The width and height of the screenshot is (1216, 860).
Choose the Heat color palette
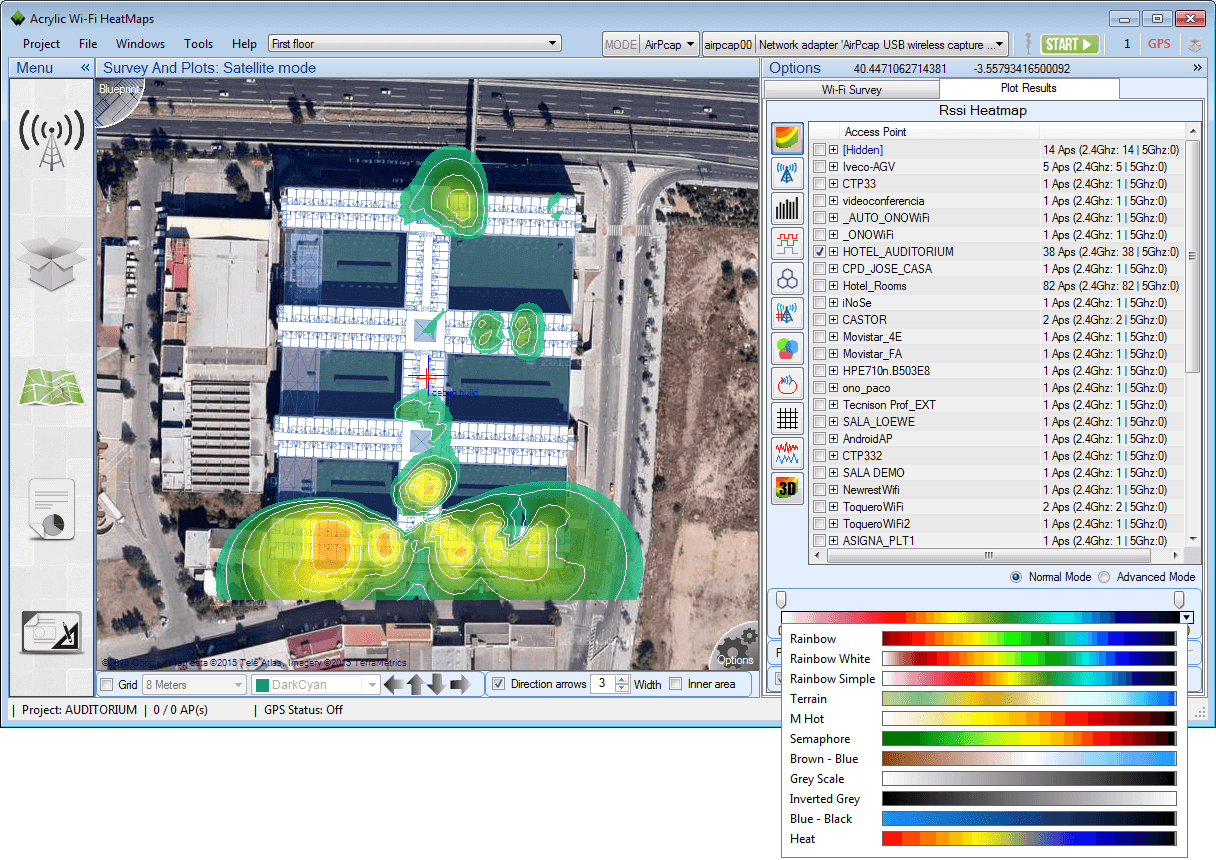tap(981, 839)
